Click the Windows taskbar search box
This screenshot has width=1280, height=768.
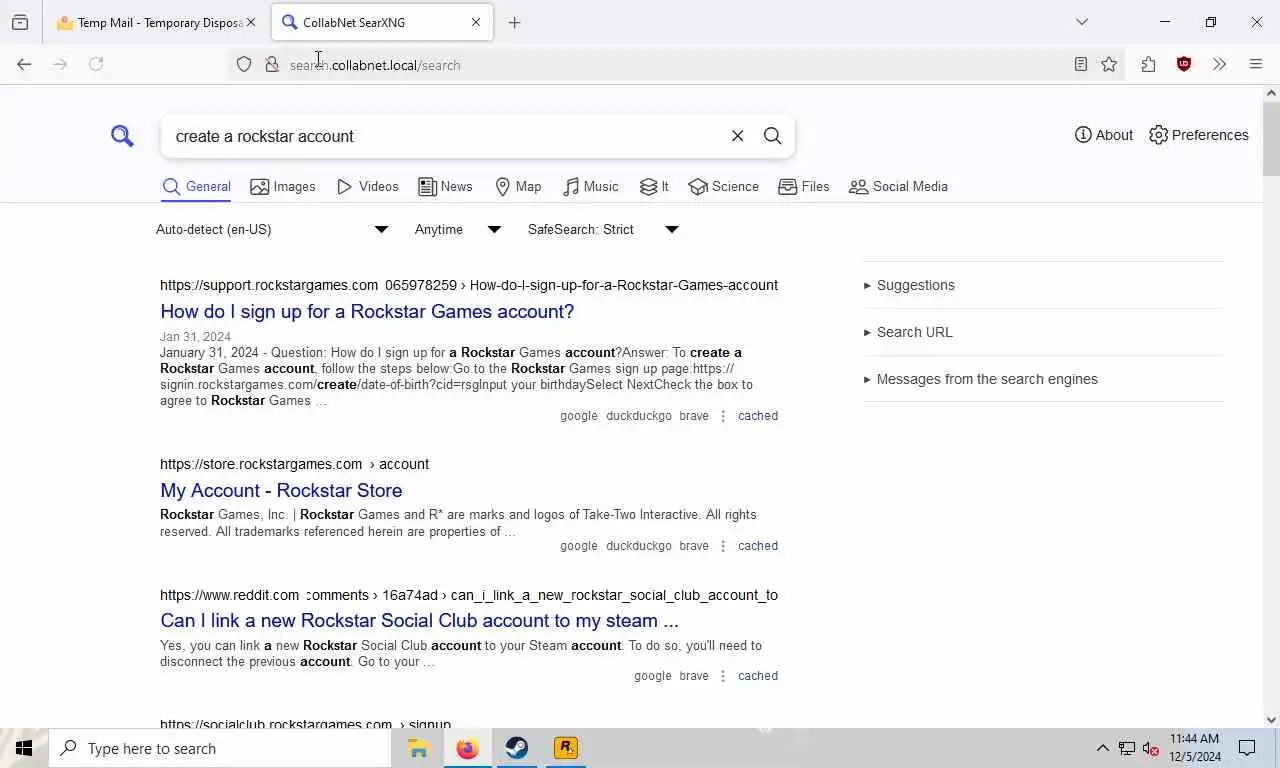[220, 748]
